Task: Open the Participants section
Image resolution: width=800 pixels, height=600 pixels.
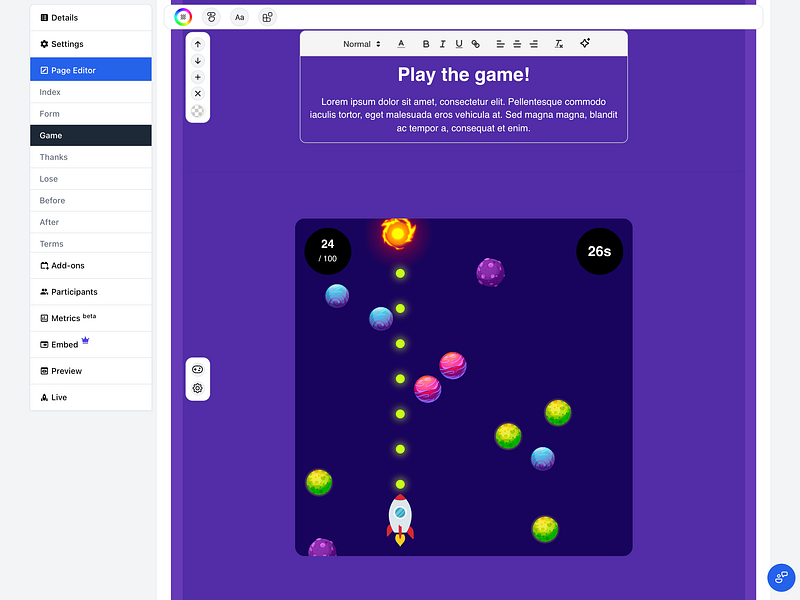Action: pos(91,292)
